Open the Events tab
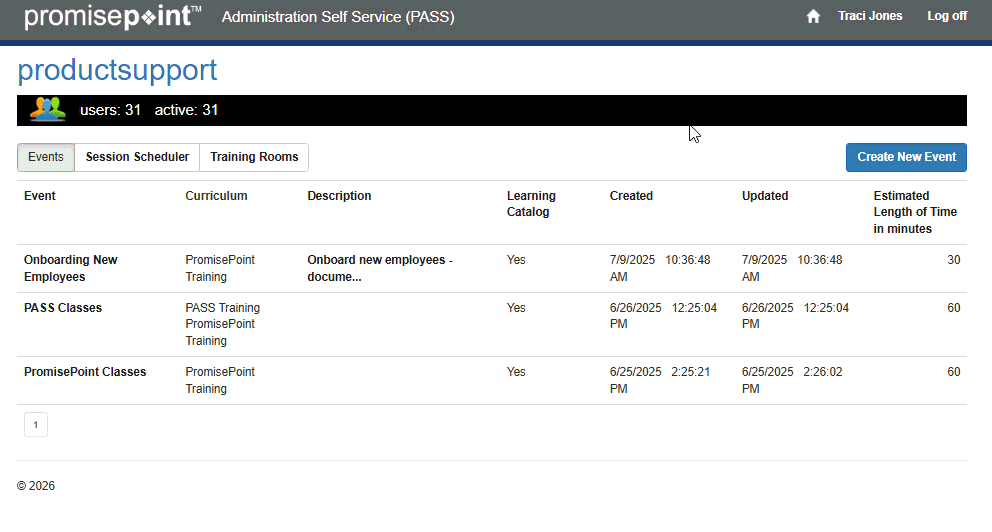This screenshot has height=532, width=992. click(46, 157)
